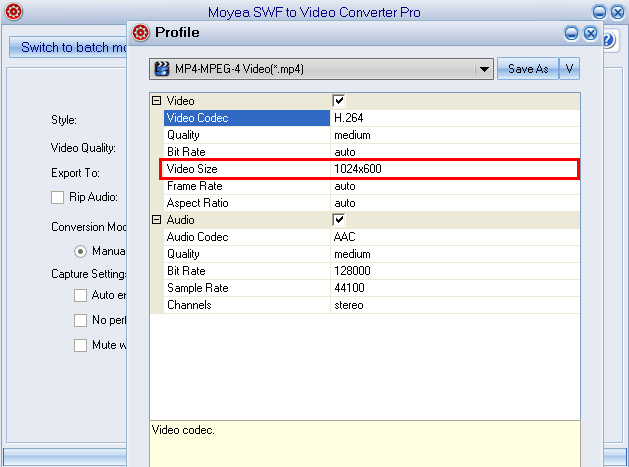
Task: Select the Frame Rate property row
Action: (x=371, y=186)
